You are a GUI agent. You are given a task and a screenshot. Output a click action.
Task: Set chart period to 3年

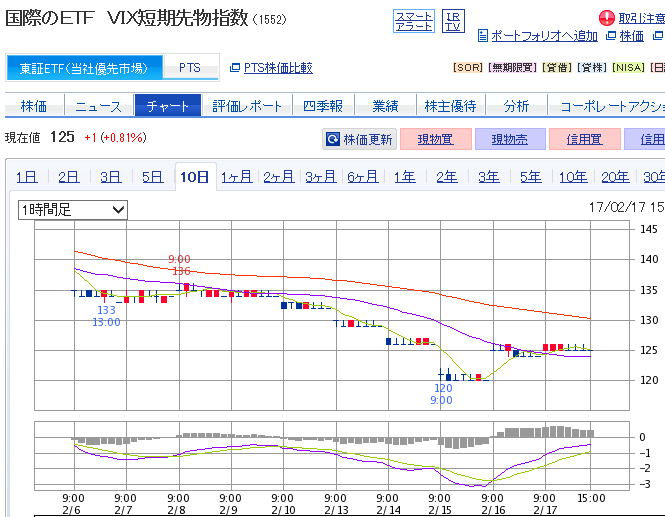489,177
